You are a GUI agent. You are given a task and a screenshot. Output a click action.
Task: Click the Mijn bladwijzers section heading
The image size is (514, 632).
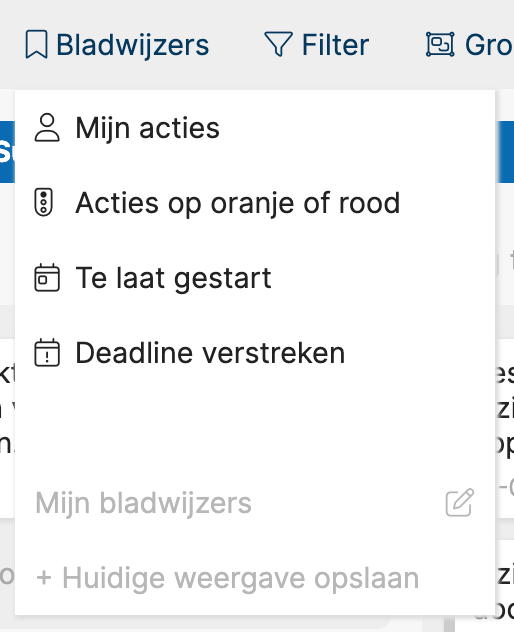click(143, 503)
